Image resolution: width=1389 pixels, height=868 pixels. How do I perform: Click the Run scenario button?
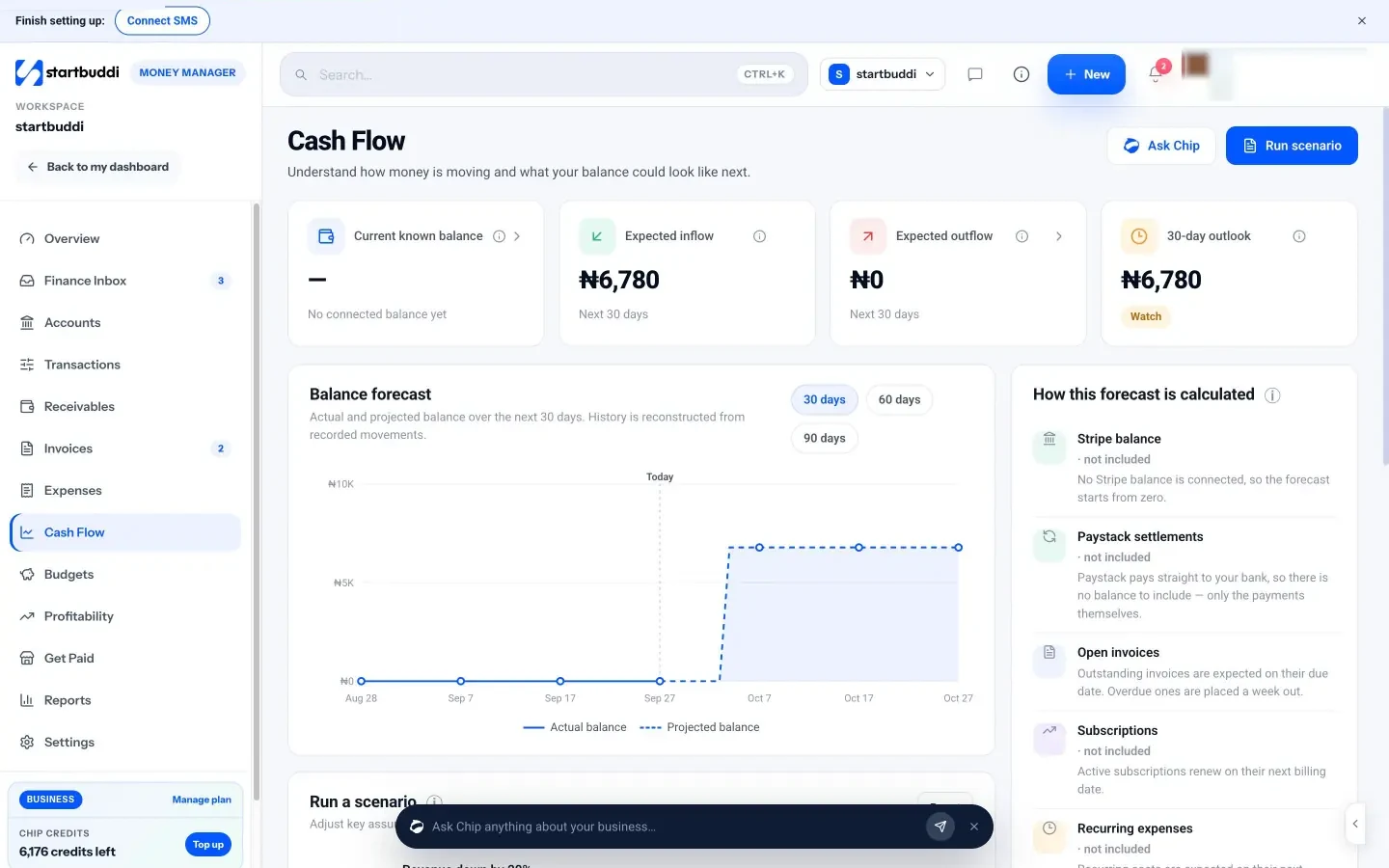[x=1292, y=146]
